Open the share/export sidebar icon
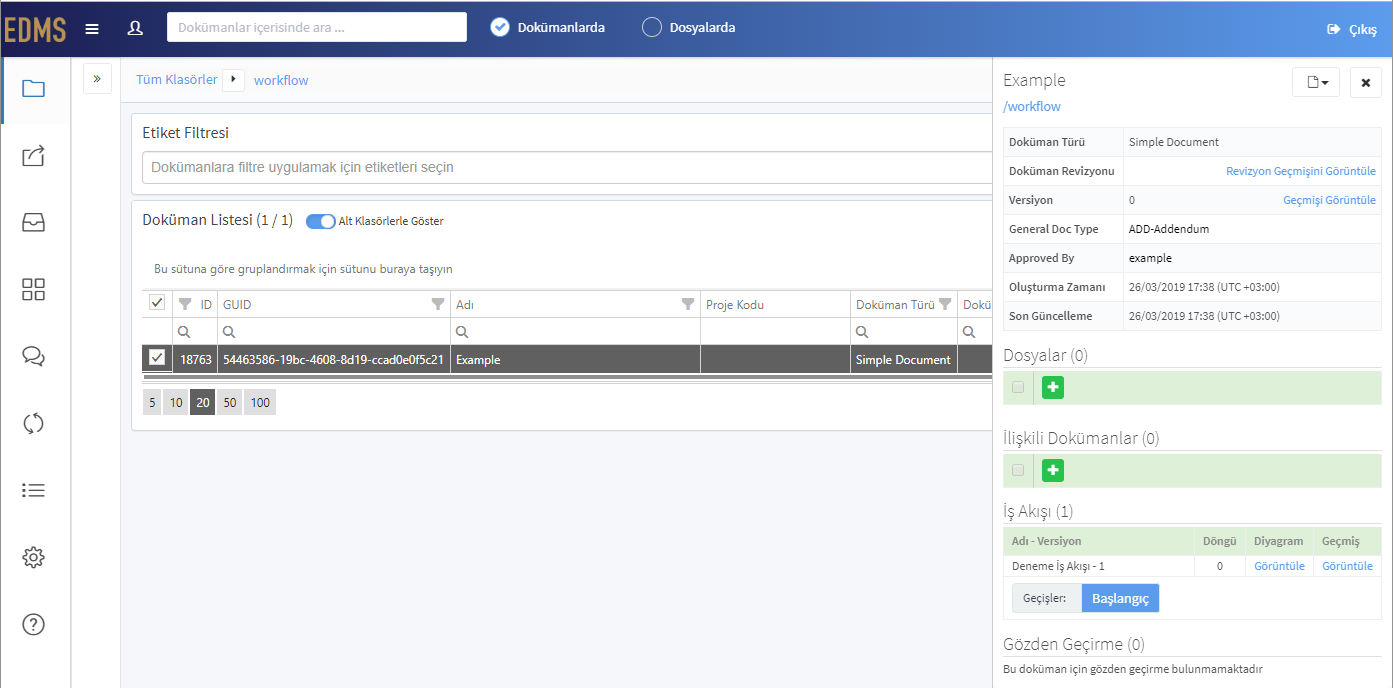This screenshot has height=688, width=1393. 33,156
